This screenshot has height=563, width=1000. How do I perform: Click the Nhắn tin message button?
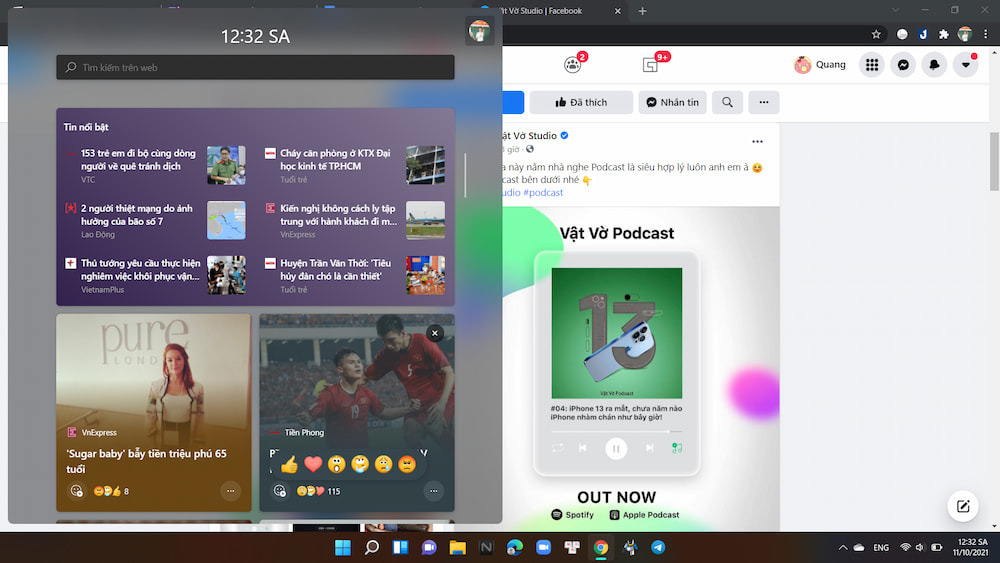pos(672,102)
